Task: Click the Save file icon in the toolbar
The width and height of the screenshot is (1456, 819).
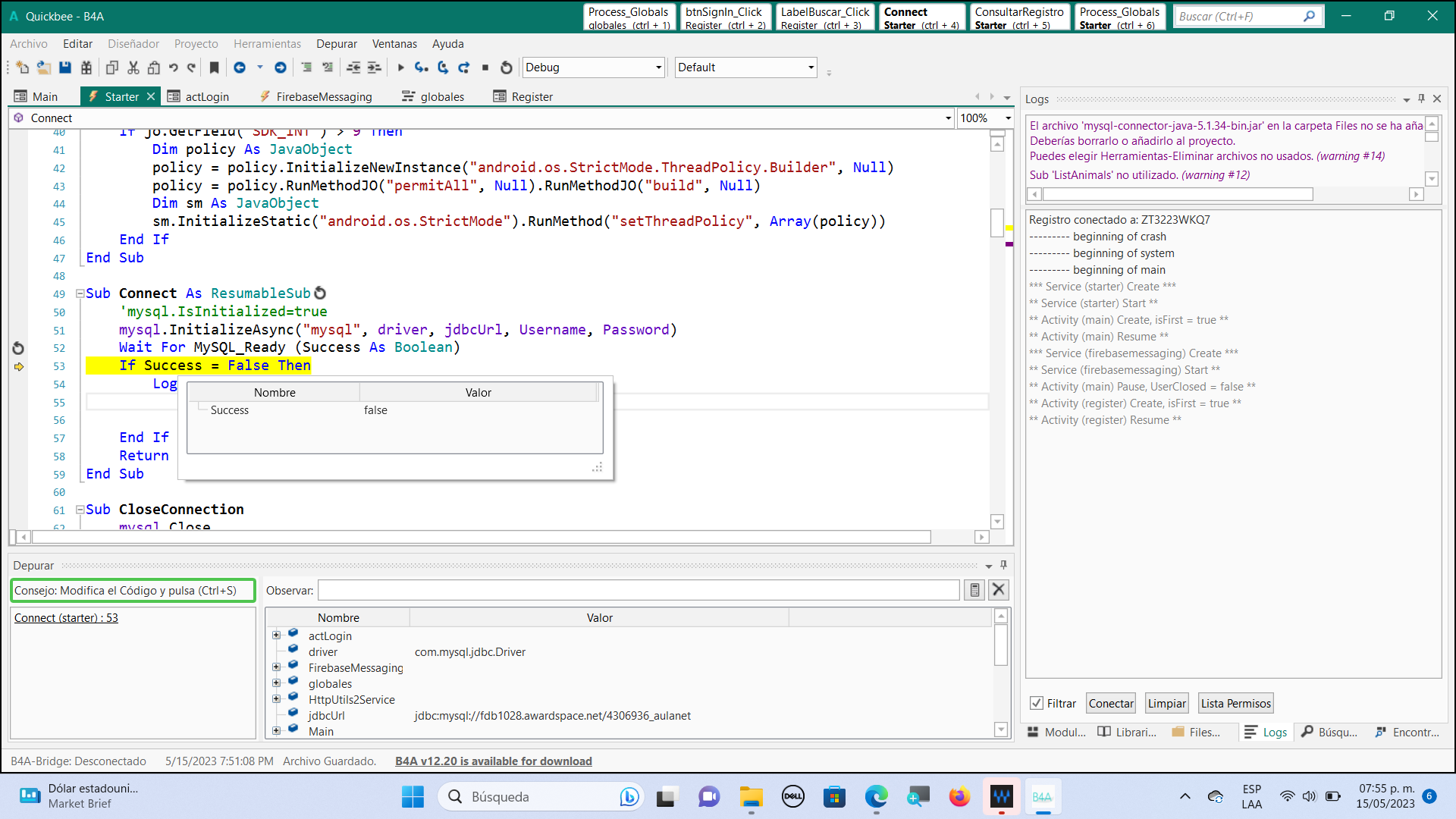Action: pyautogui.click(x=65, y=67)
